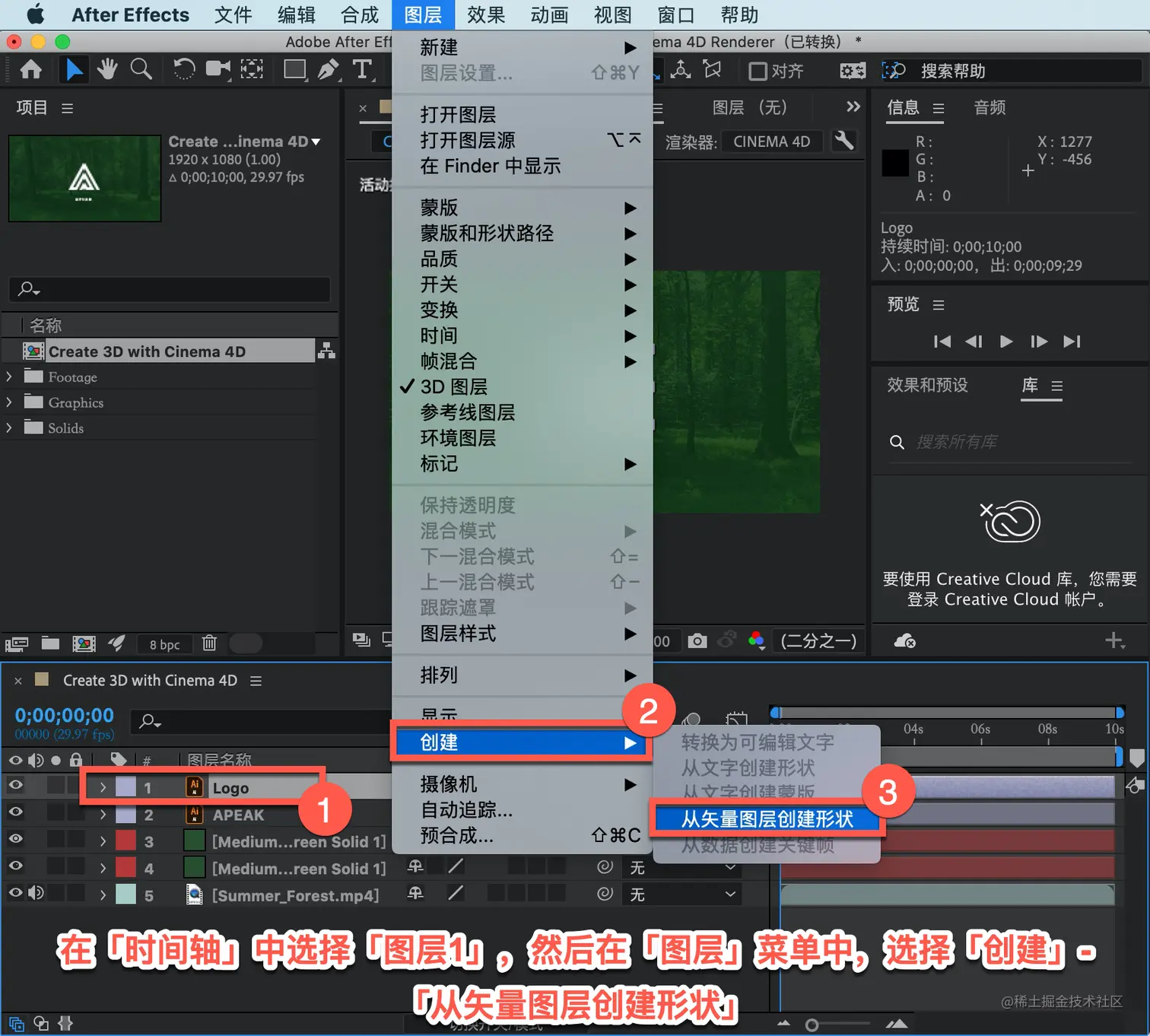Select the Rotation tool

click(x=183, y=70)
